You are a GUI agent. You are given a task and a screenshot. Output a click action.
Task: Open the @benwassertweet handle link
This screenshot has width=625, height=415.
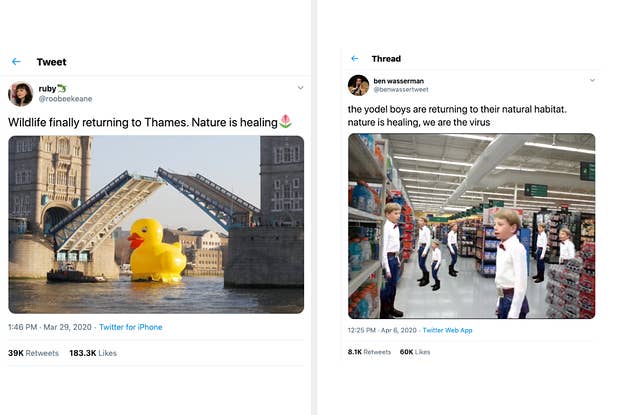coord(397,89)
